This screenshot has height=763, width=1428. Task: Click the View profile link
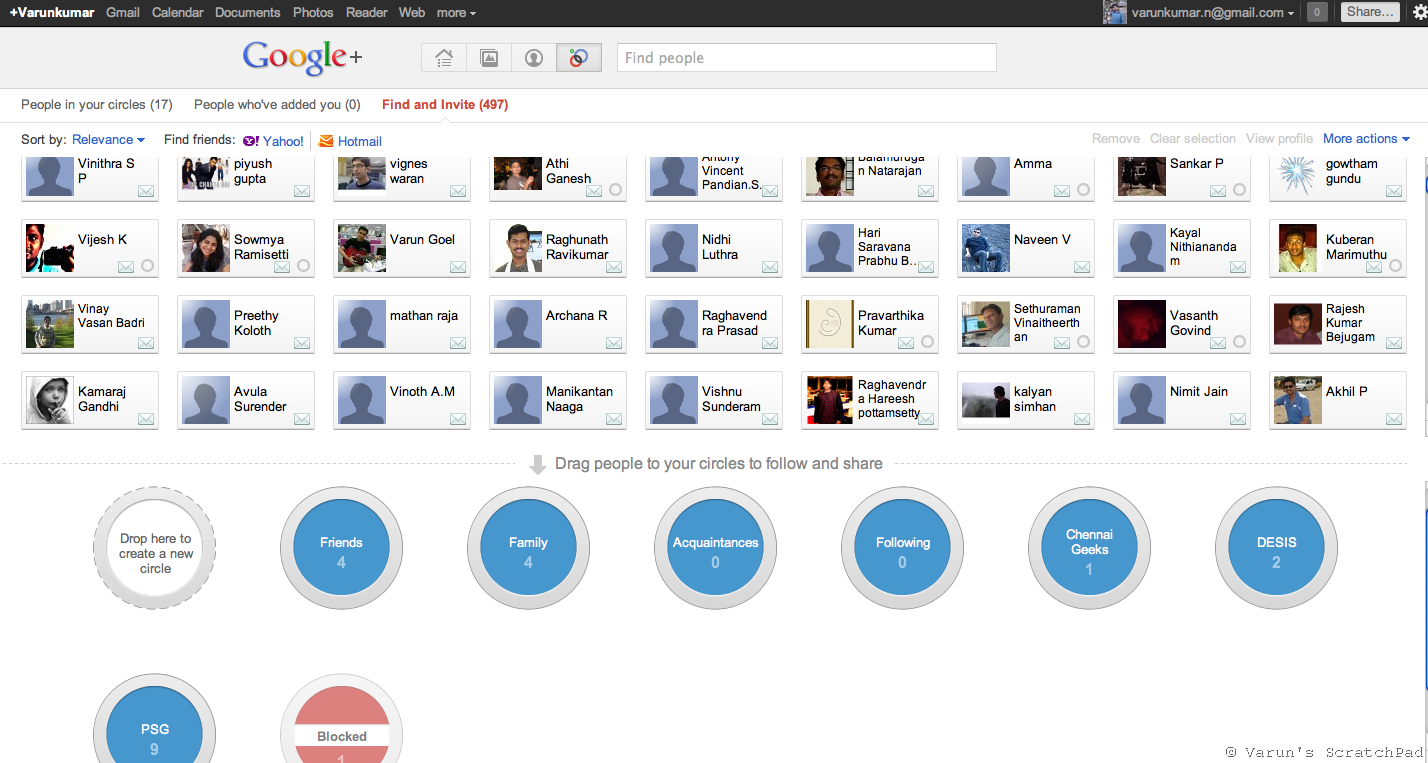pos(1279,139)
